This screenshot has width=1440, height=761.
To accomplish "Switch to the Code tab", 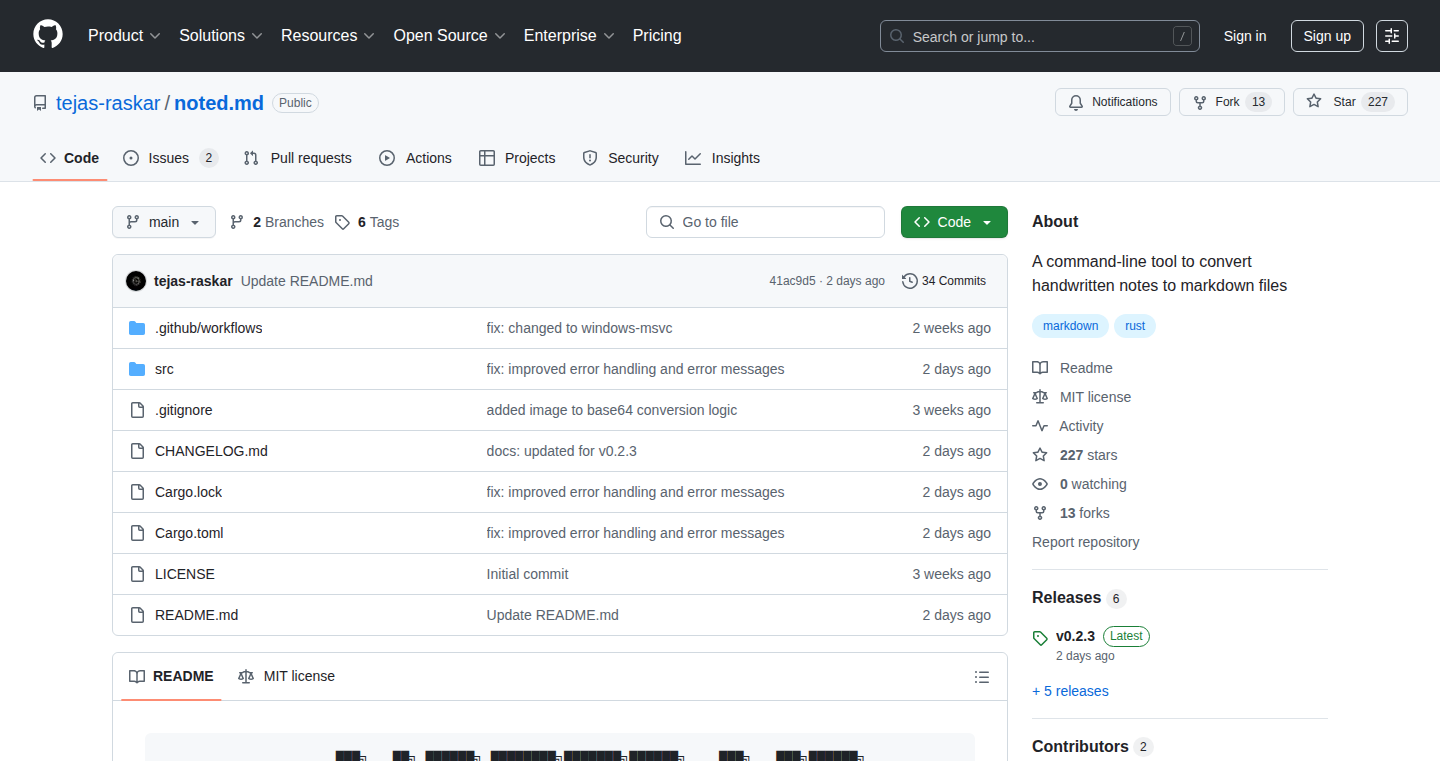I will [70, 158].
